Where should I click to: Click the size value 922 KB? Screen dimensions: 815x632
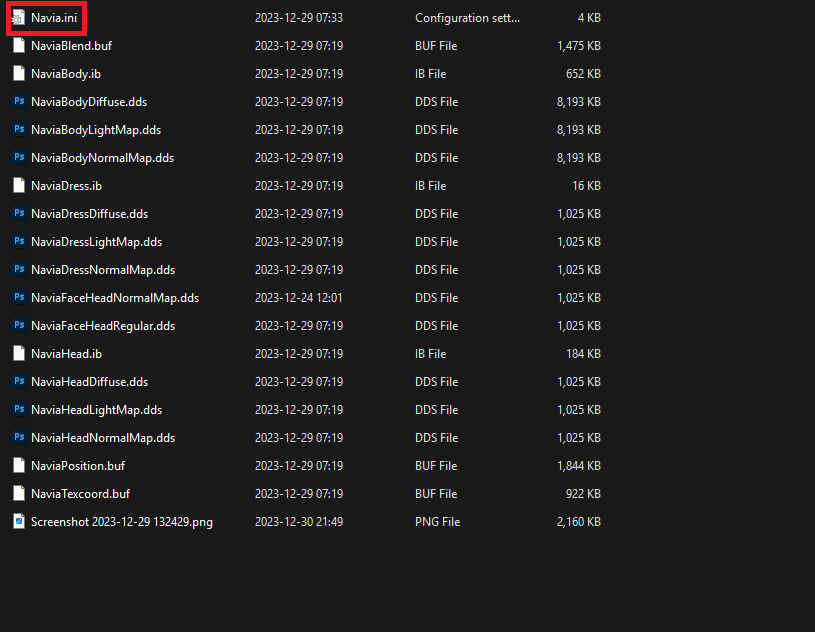point(583,494)
